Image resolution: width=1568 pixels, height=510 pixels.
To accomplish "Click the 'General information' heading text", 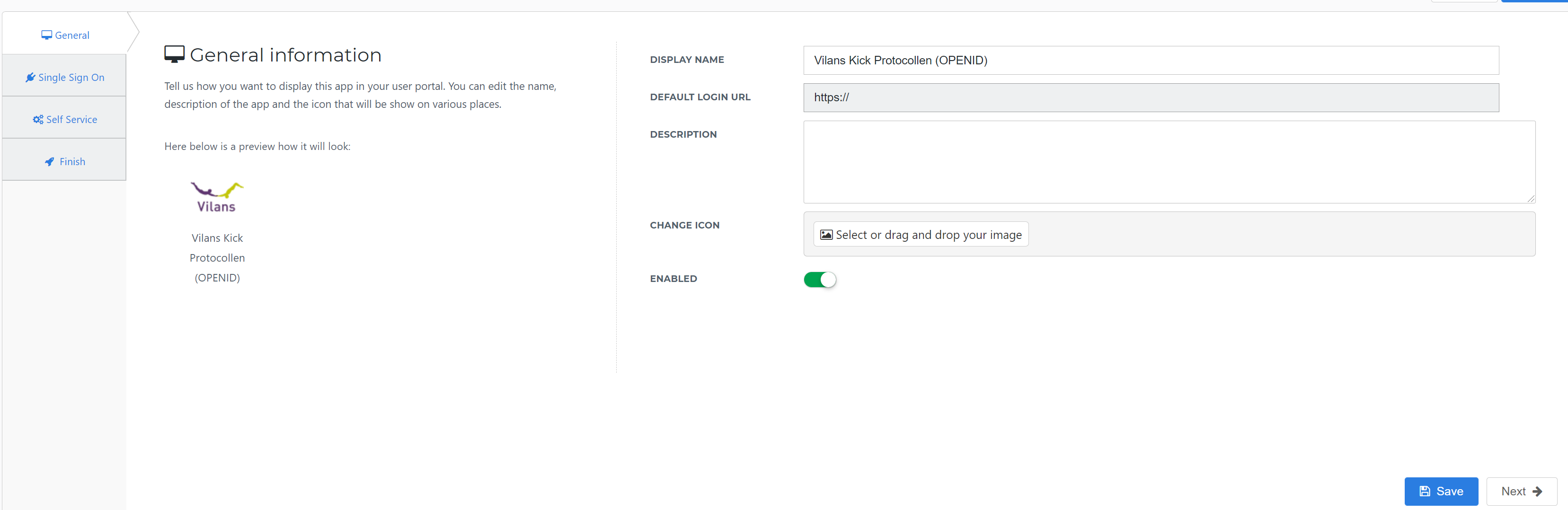I will (x=285, y=55).
